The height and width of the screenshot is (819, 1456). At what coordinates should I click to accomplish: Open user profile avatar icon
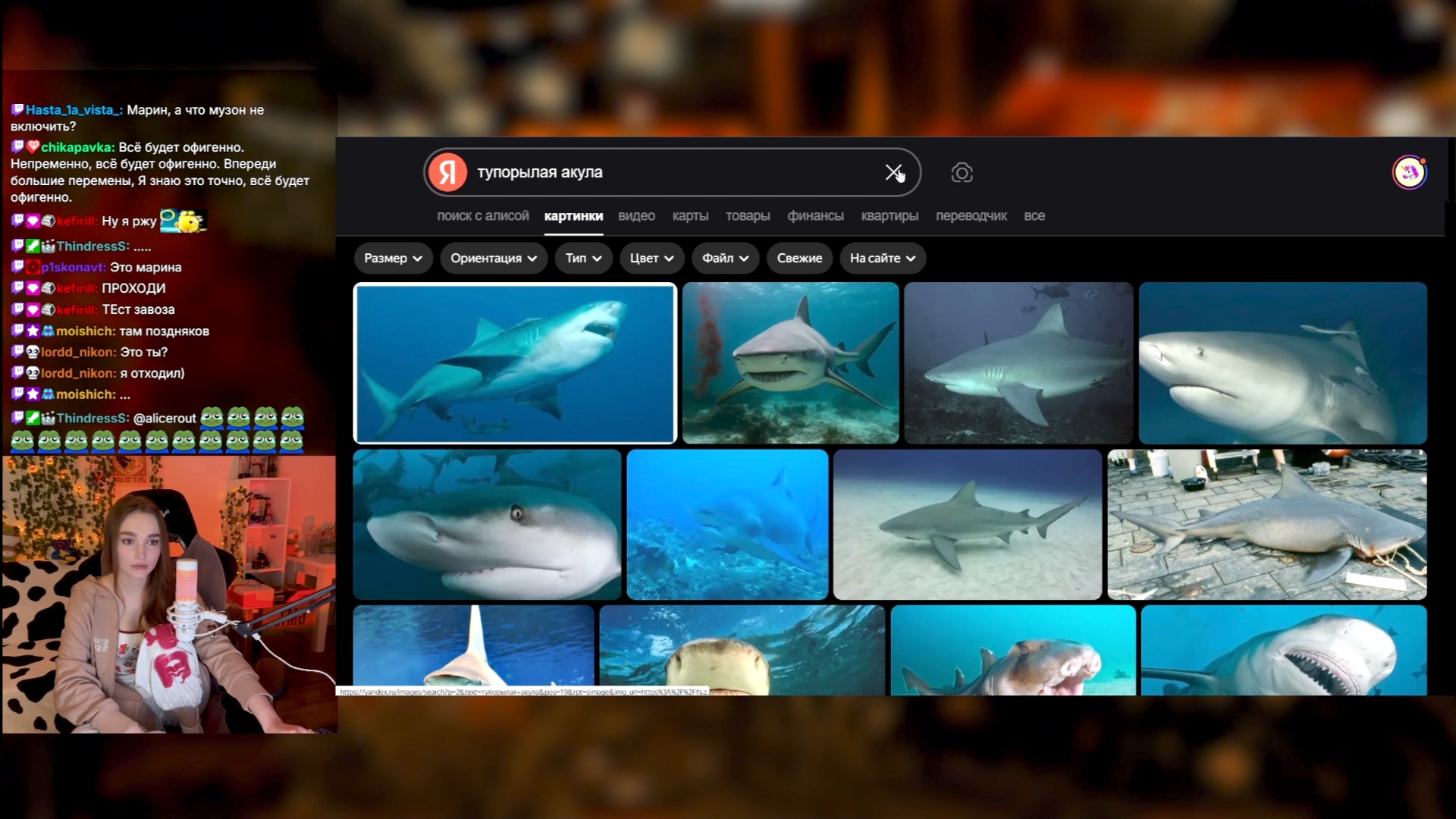(1409, 172)
